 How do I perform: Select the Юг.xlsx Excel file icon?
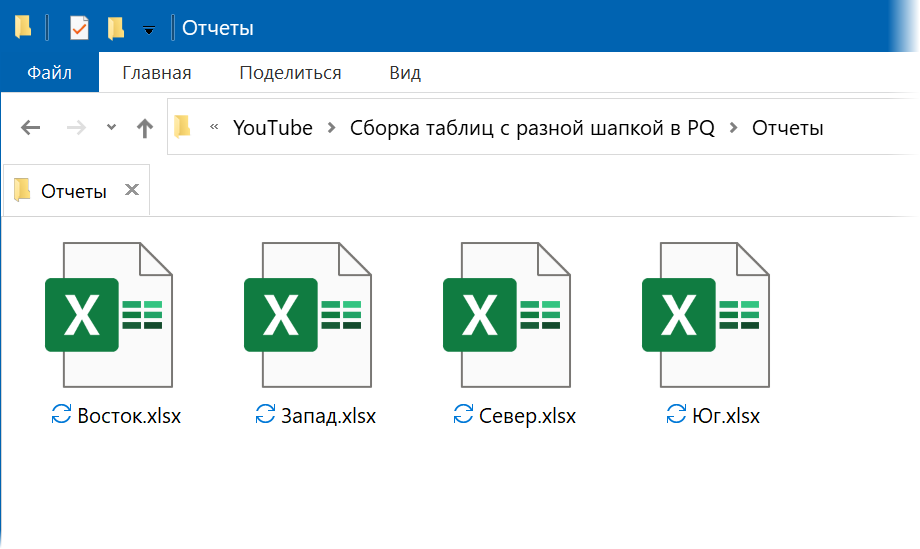pos(706,315)
